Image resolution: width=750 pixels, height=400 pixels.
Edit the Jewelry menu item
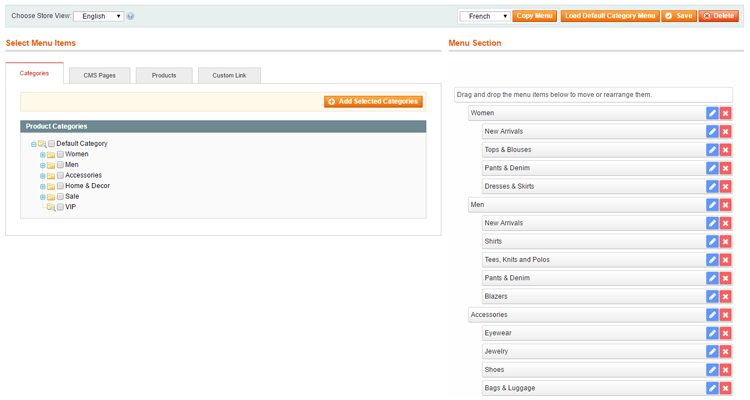click(x=712, y=351)
